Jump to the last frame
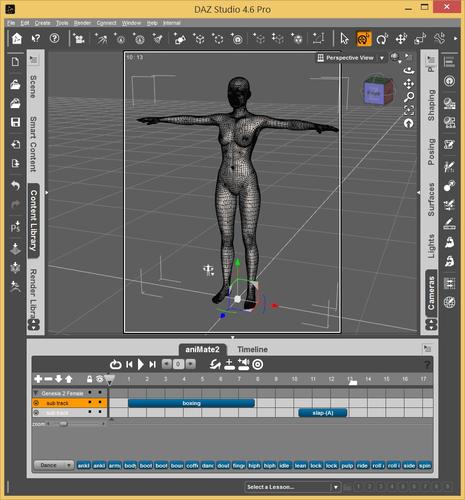This screenshot has height=500, width=465. point(152,364)
